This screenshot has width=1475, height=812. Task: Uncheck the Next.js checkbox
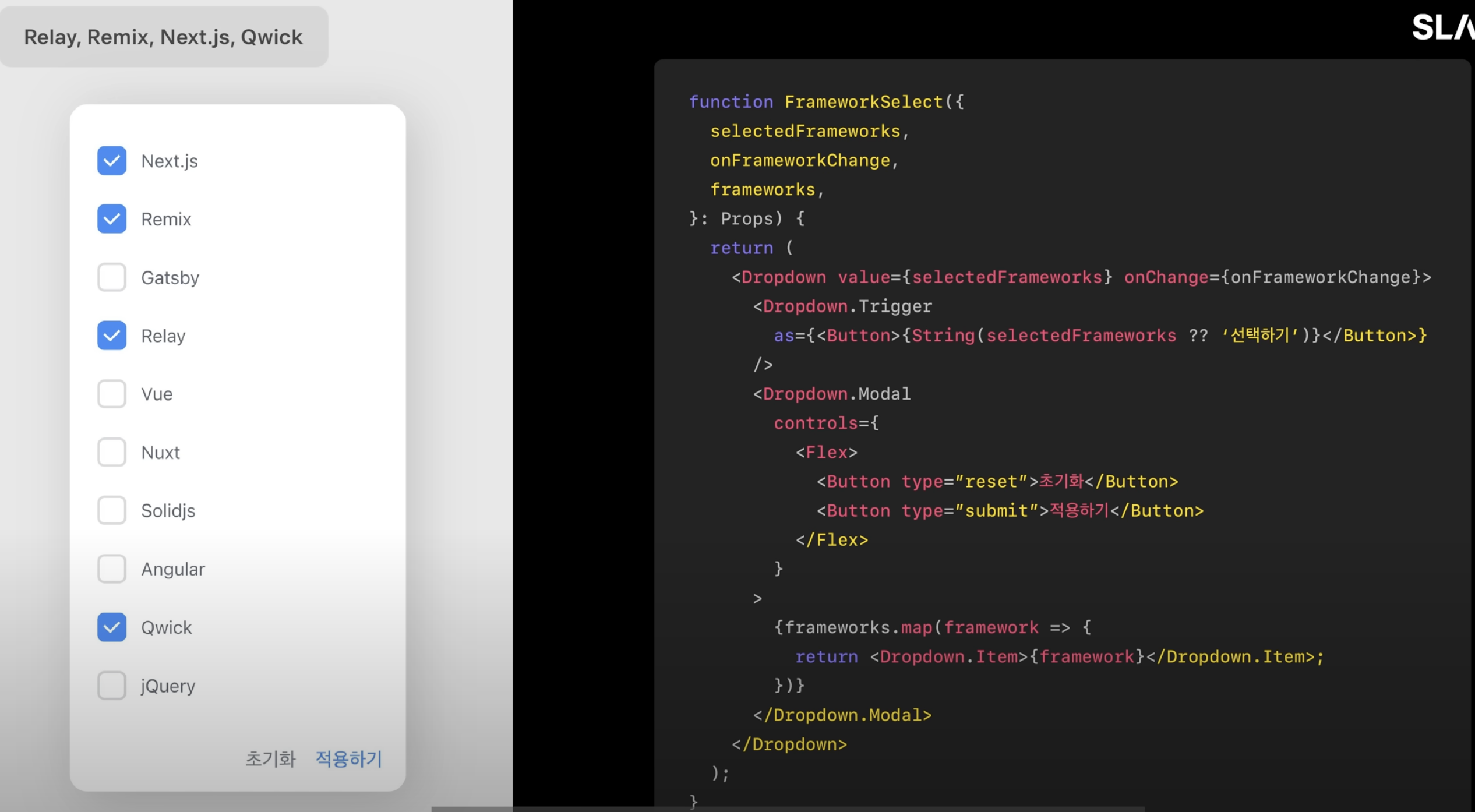[112, 161]
